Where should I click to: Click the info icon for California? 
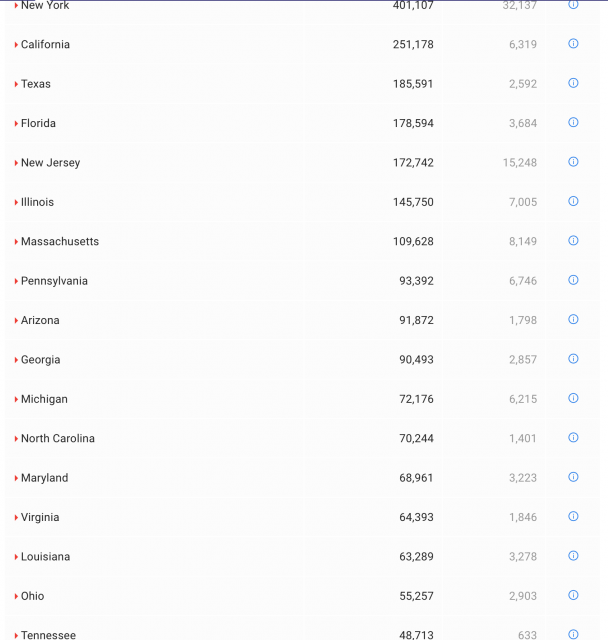[x=573, y=44]
